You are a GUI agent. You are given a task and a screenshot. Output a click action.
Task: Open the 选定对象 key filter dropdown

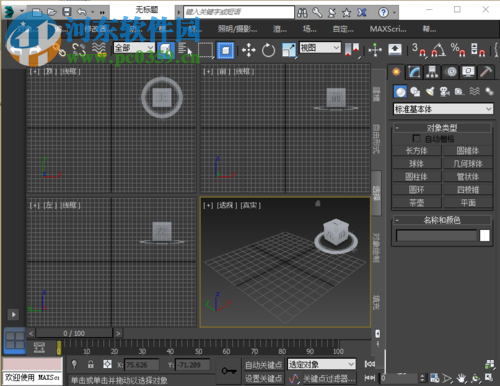click(x=322, y=364)
